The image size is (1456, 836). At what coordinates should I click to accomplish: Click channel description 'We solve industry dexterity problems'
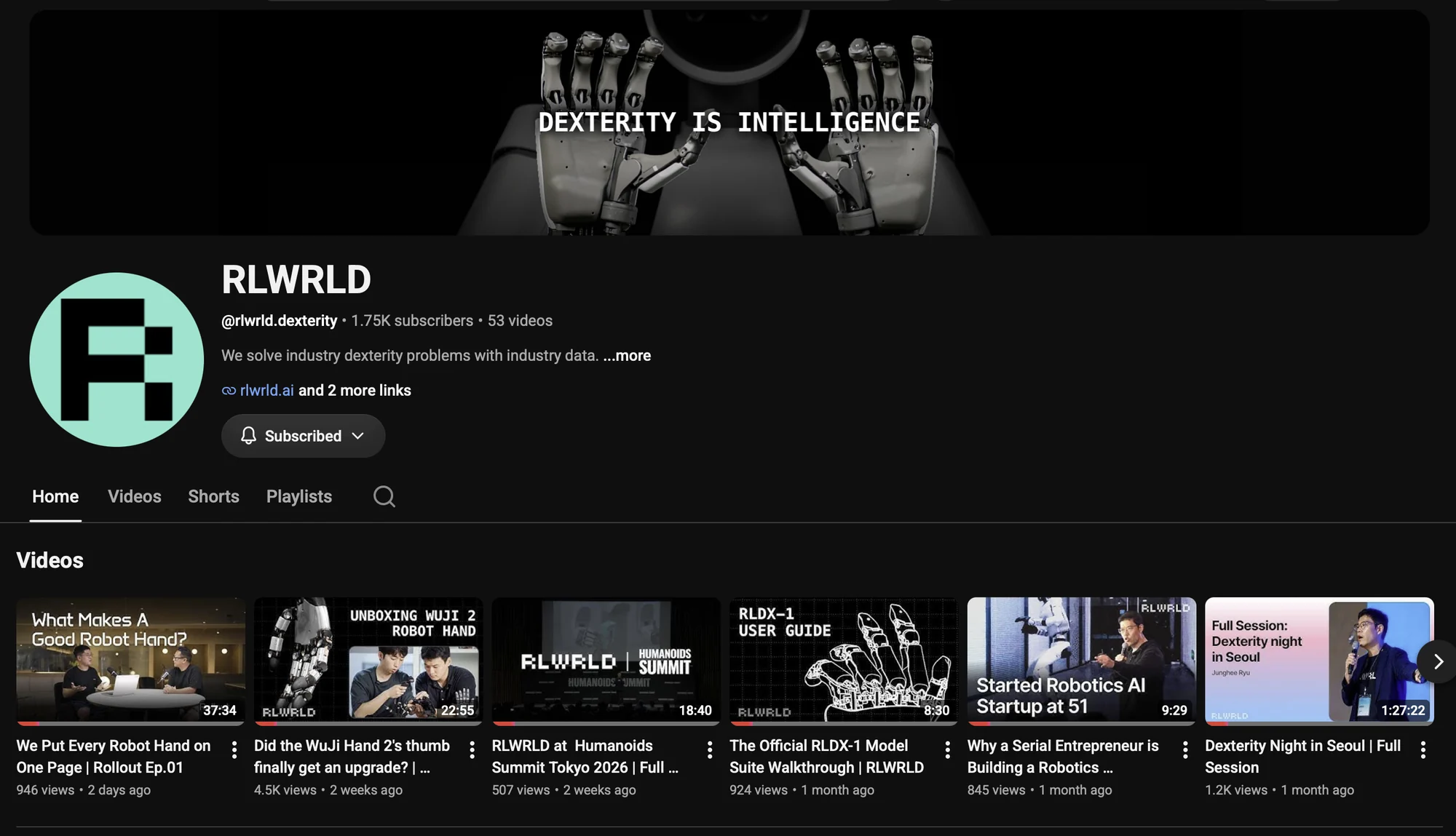(x=410, y=356)
